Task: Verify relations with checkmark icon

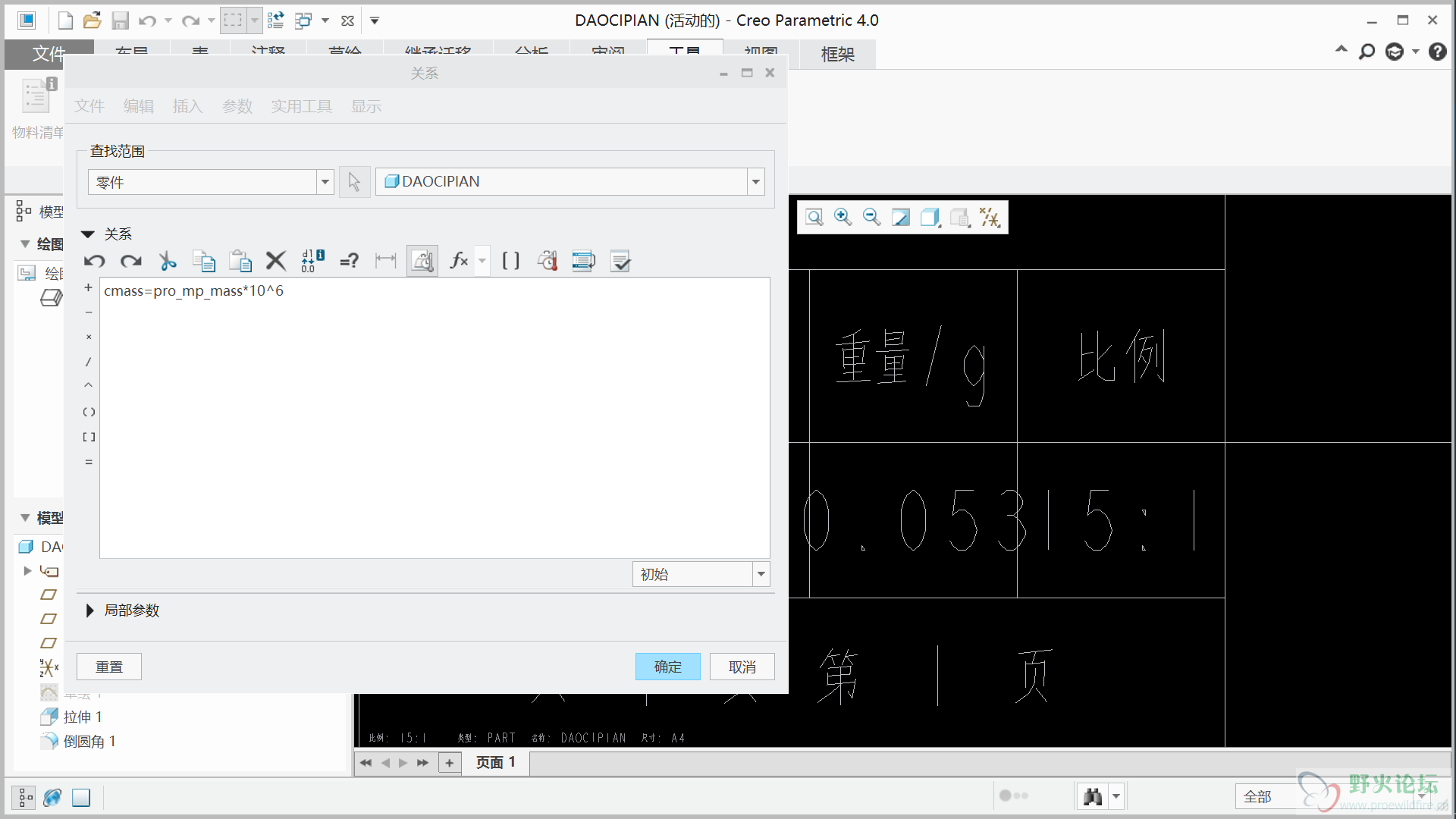Action: [620, 262]
